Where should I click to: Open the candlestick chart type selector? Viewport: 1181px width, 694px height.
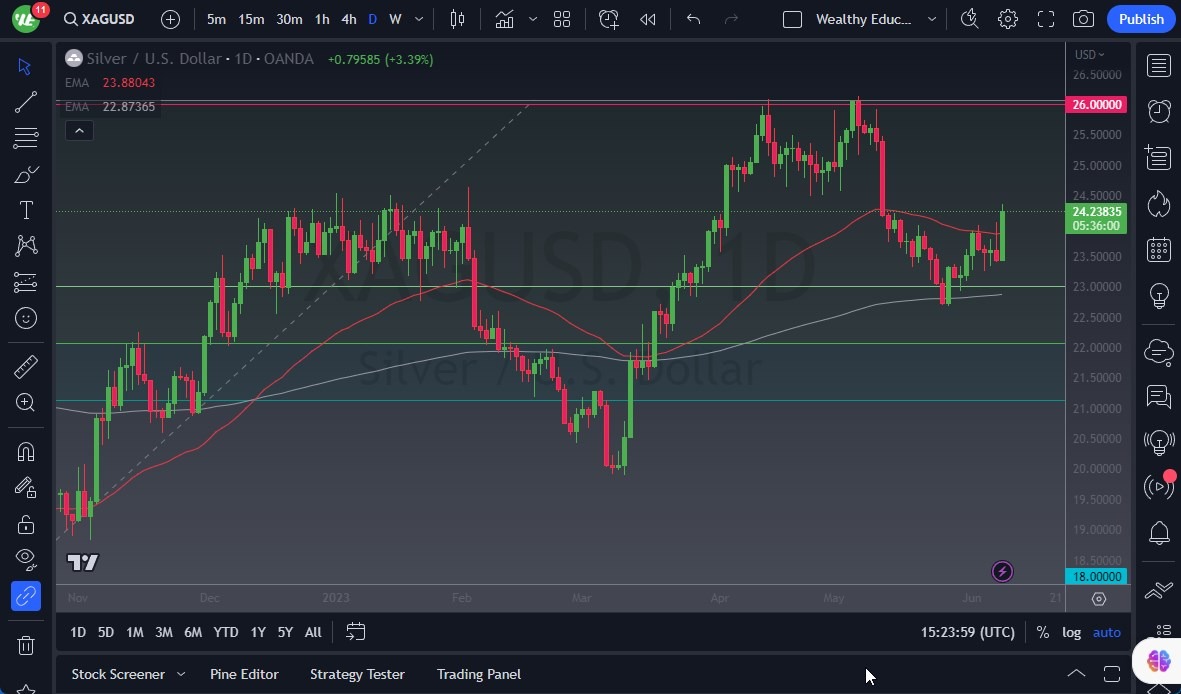point(457,19)
